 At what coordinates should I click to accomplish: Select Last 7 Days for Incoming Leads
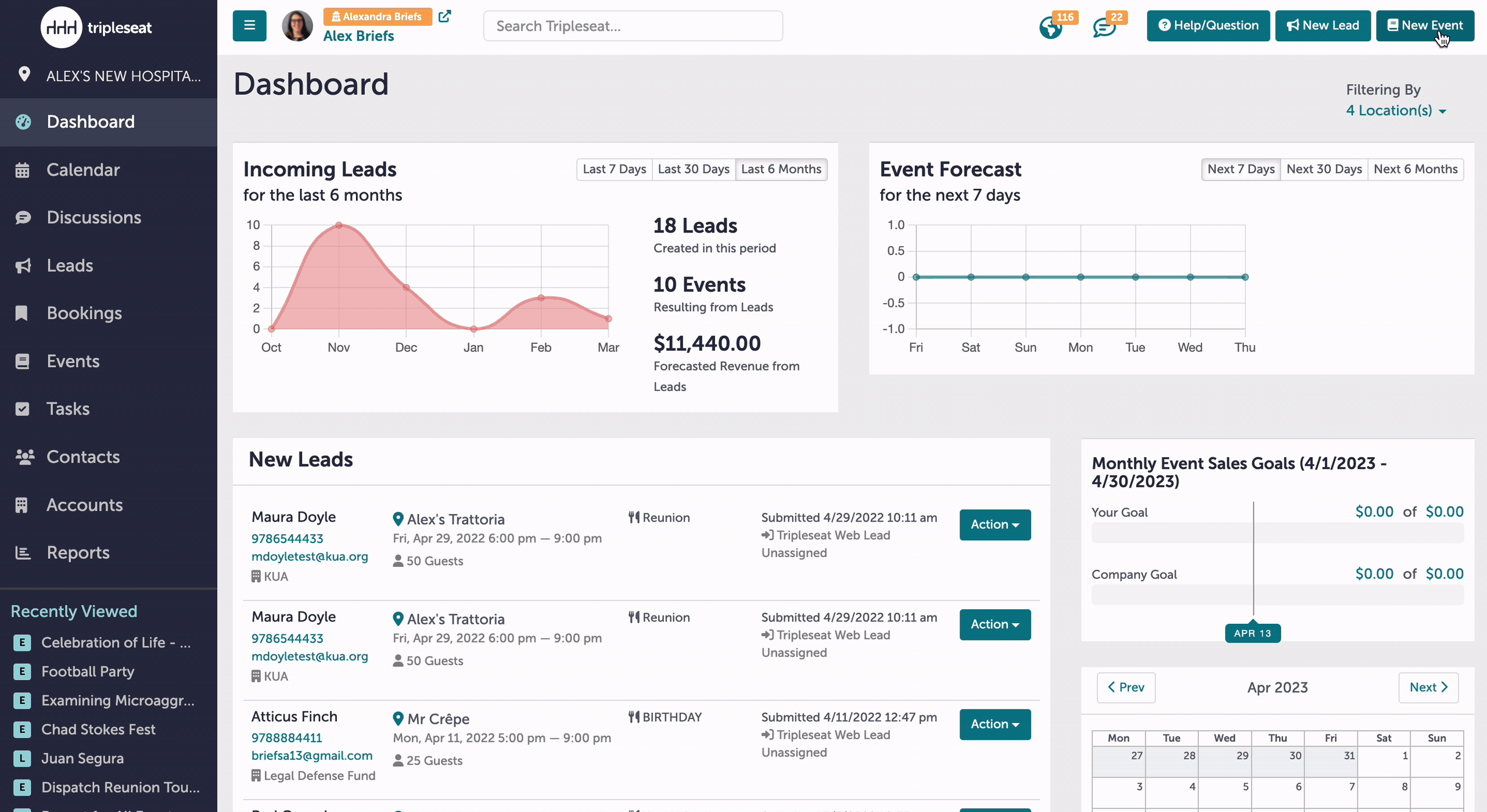[614, 169]
